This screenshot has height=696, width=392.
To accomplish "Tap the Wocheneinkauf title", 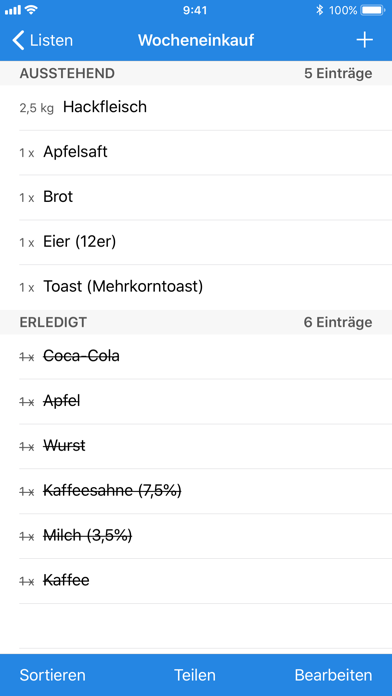I will click(x=196, y=40).
